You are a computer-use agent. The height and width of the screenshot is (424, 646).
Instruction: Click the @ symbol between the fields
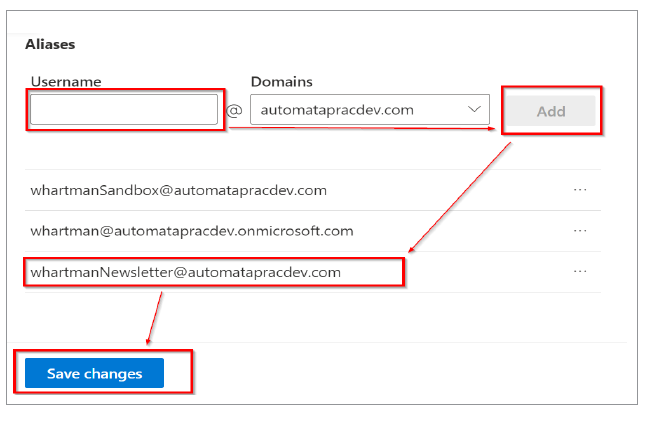tap(235, 110)
